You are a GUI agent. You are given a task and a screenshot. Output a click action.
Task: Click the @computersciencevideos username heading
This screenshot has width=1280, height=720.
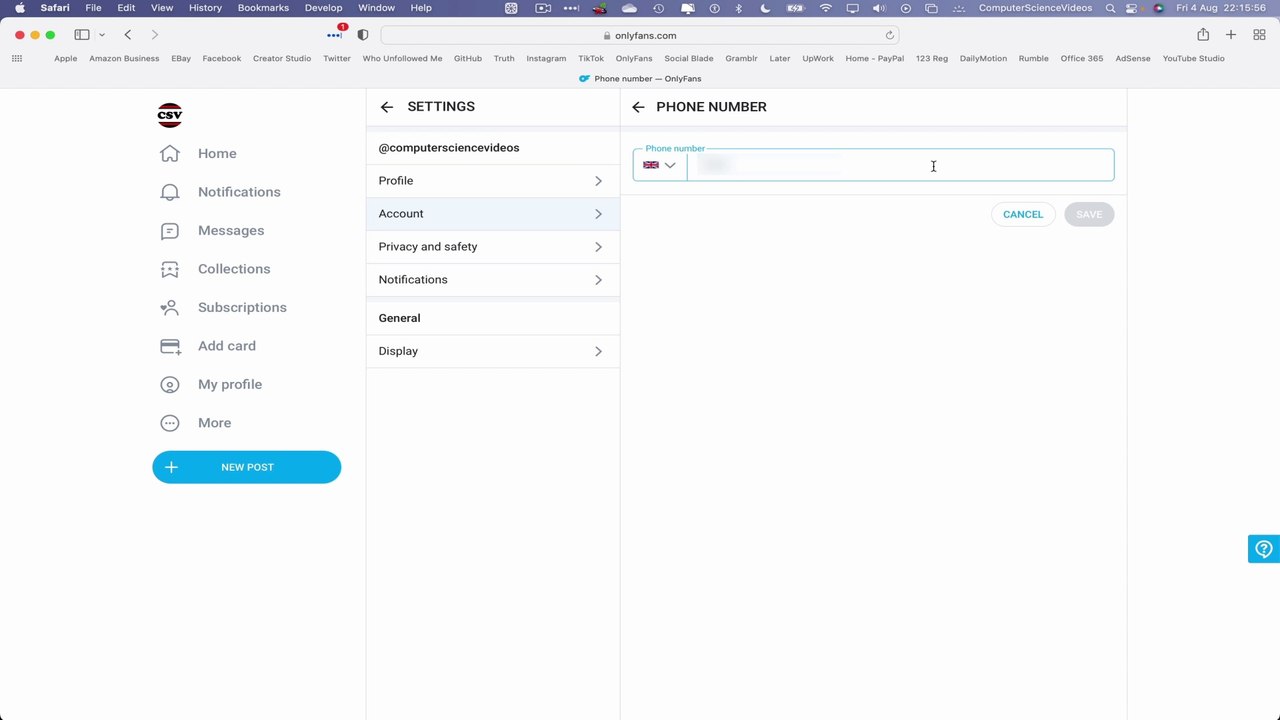449,148
